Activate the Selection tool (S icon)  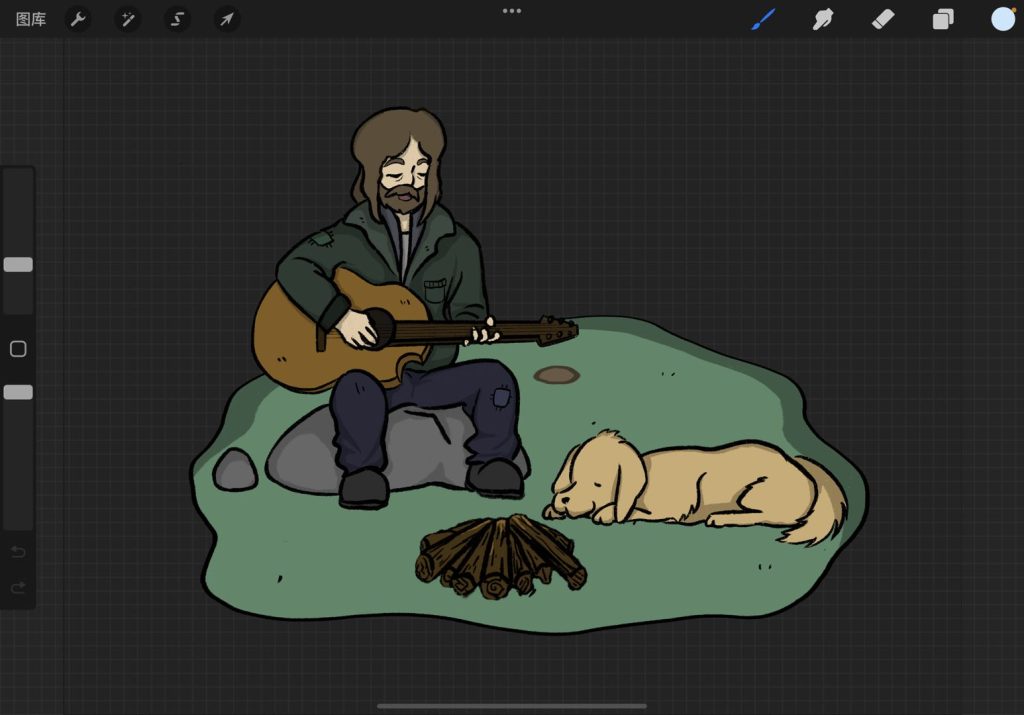[177, 19]
